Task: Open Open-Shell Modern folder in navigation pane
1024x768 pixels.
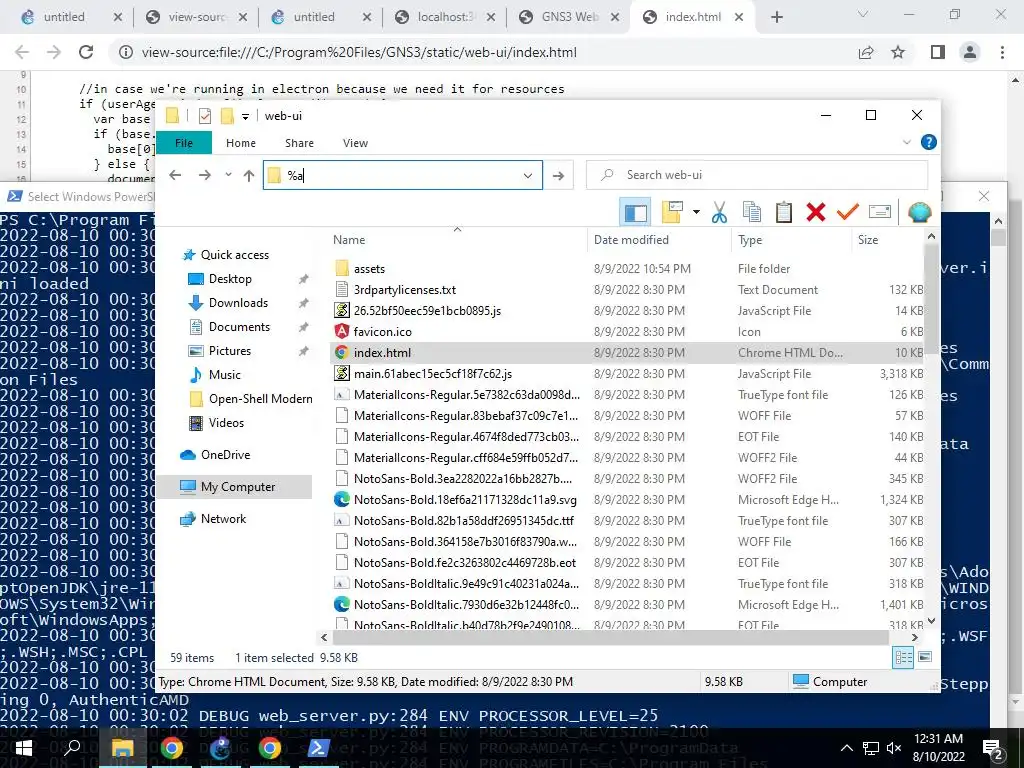Action: [x=261, y=399]
